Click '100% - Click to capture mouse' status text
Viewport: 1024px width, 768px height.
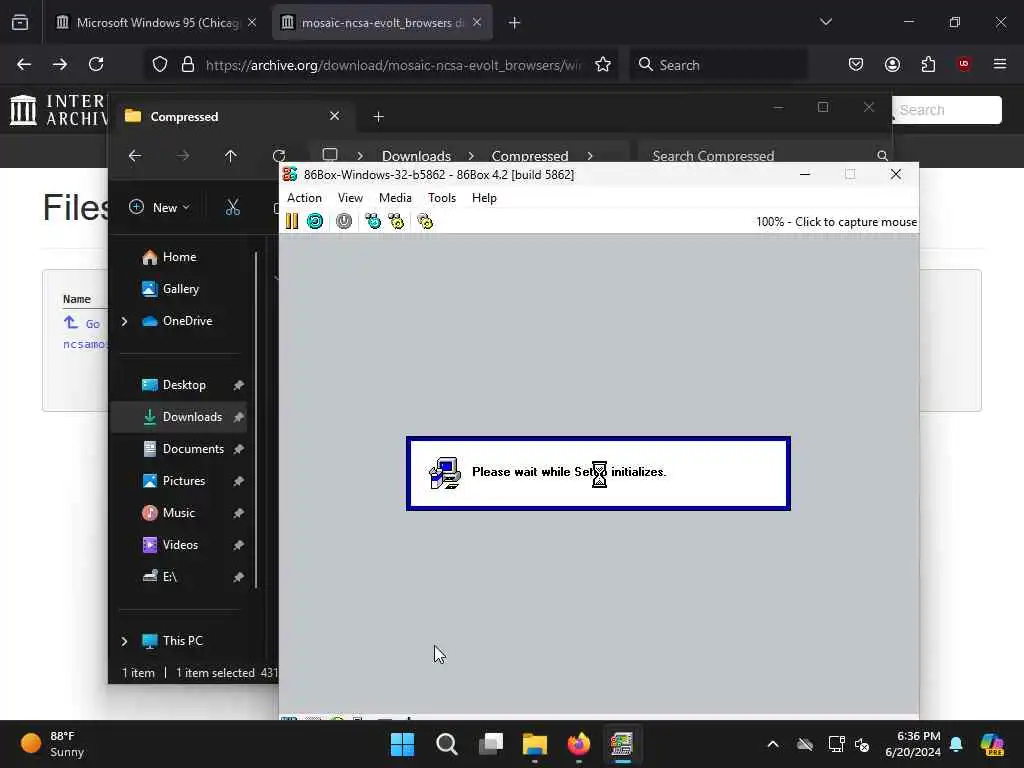click(836, 222)
